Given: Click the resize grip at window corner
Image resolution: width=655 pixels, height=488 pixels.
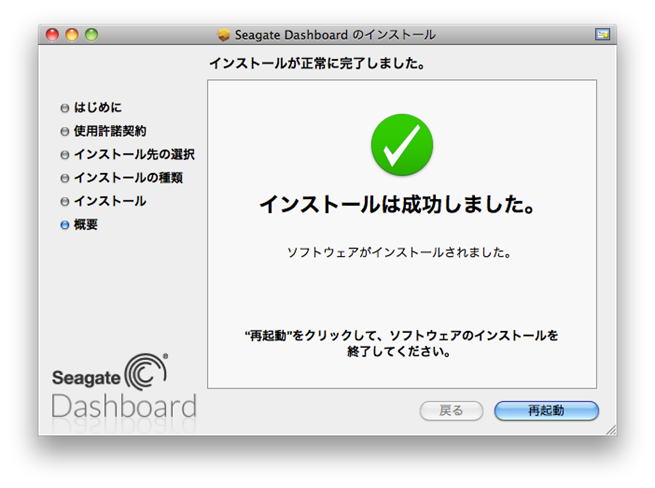Looking at the screenshot, I should (x=611, y=430).
